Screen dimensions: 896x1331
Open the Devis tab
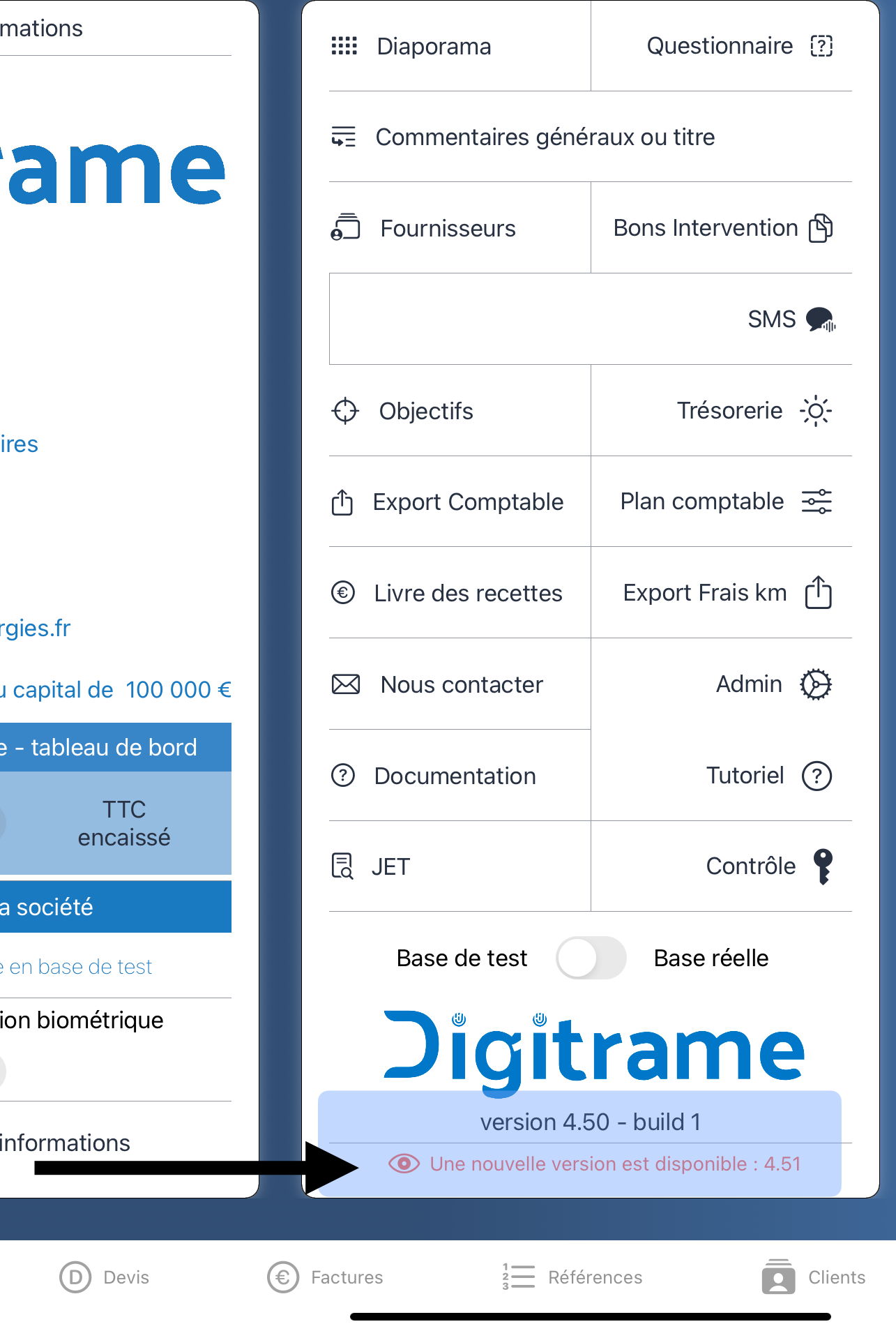click(x=105, y=1277)
